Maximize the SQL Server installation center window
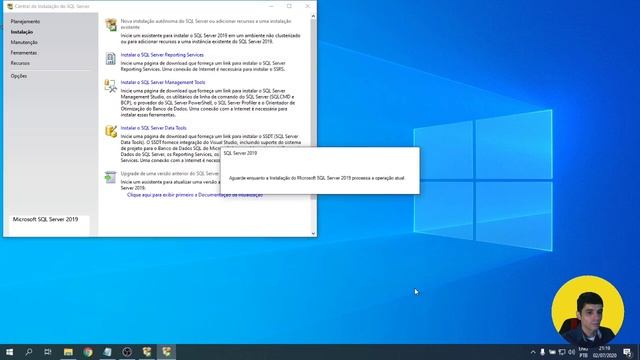This screenshot has width=640, height=360. point(289,6)
